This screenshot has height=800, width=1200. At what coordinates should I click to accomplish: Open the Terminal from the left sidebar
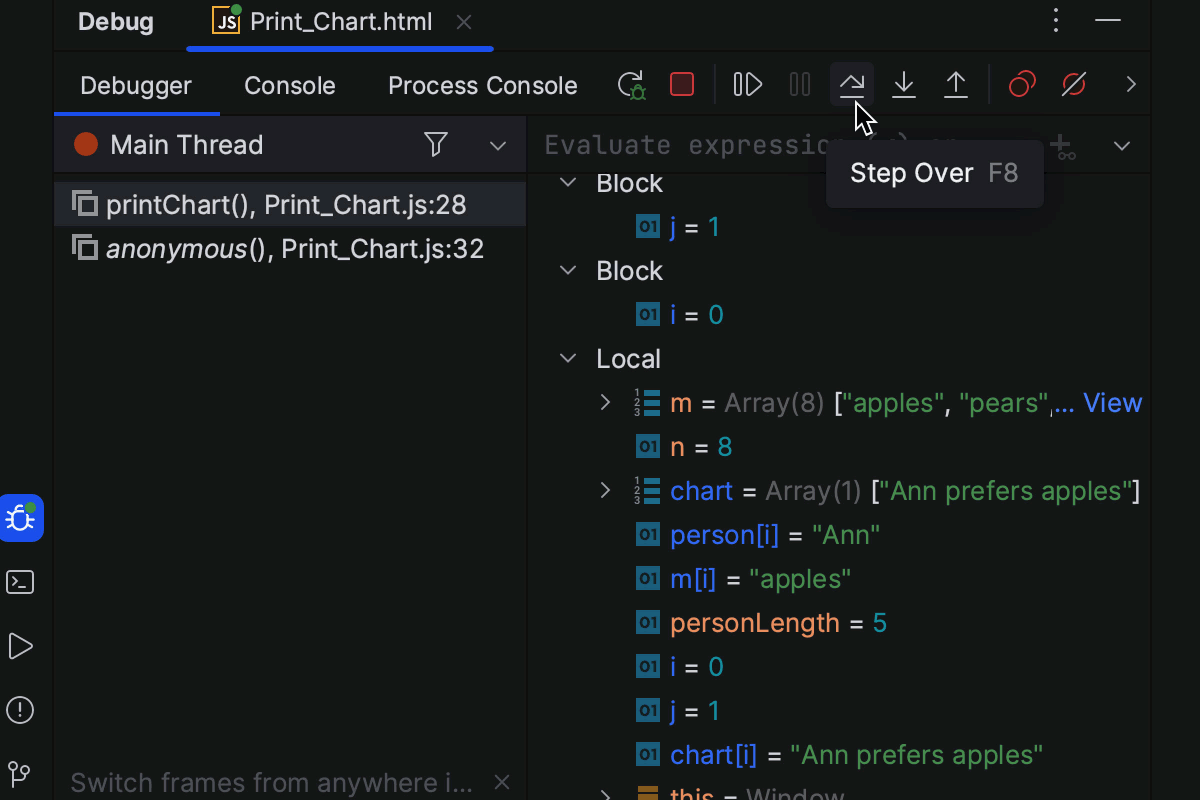click(x=20, y=582)
